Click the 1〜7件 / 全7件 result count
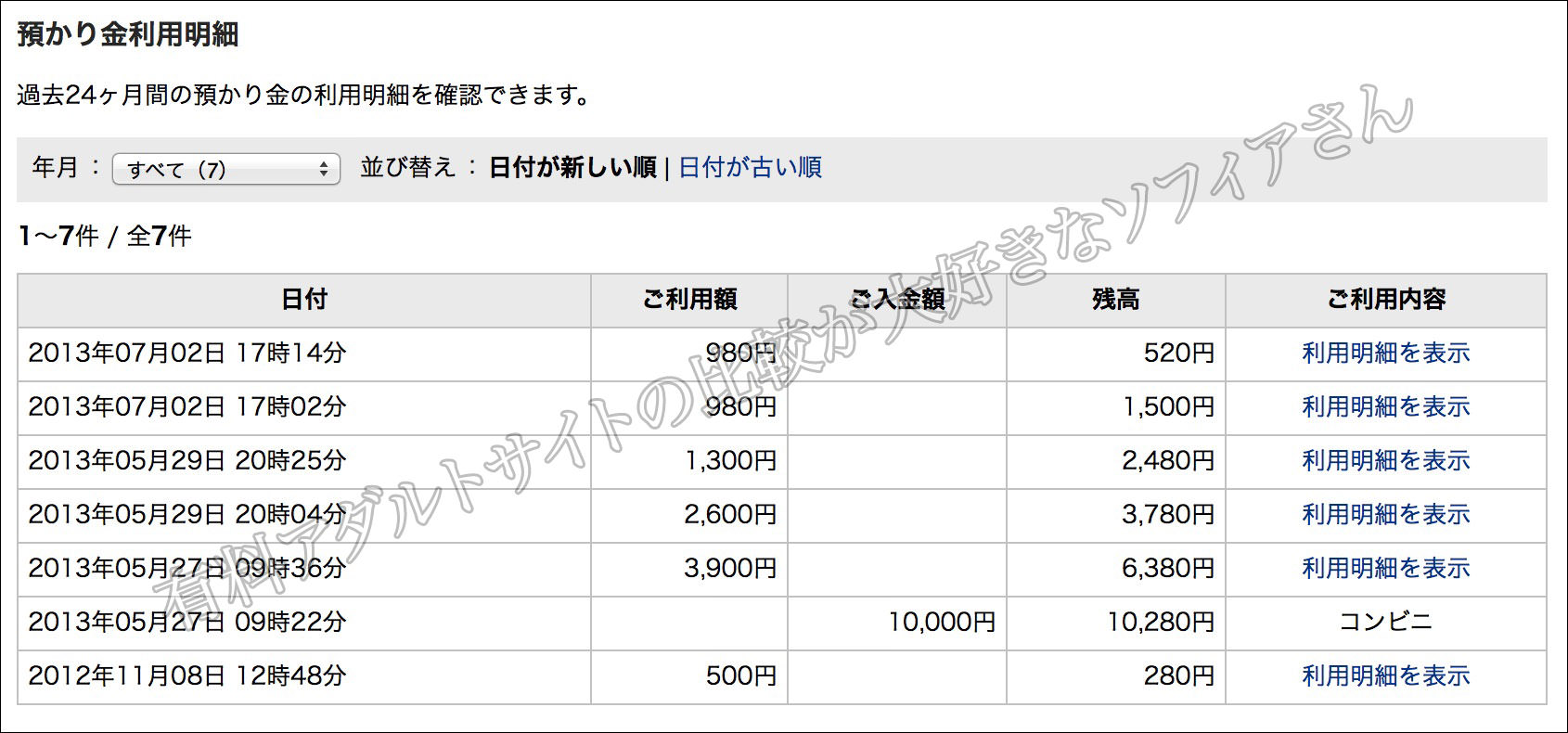The height and width of the screenshot is (733, 1568). (x=104, y=236)
